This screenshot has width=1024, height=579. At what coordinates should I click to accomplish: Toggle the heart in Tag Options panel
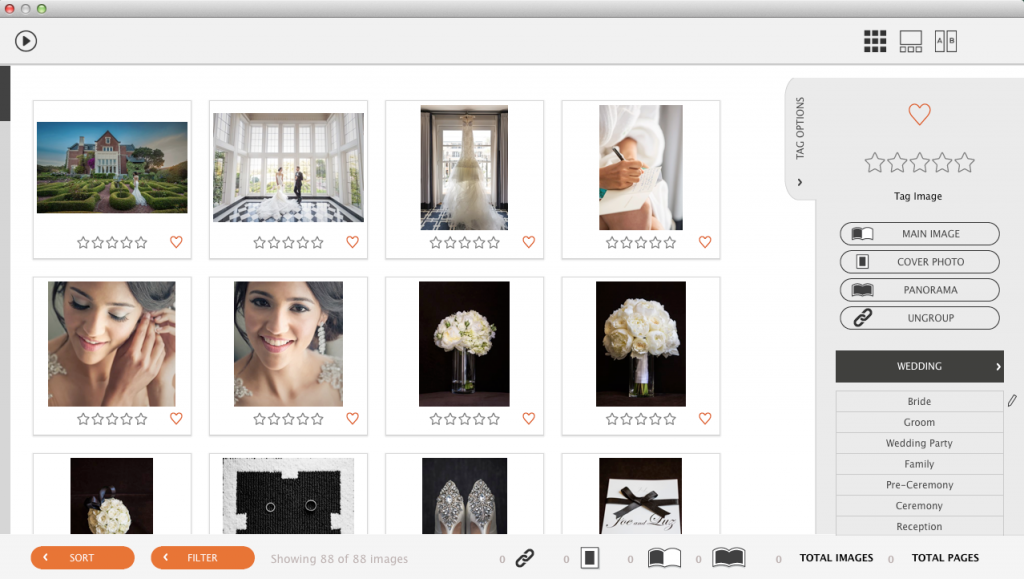[x=920, y=114]
